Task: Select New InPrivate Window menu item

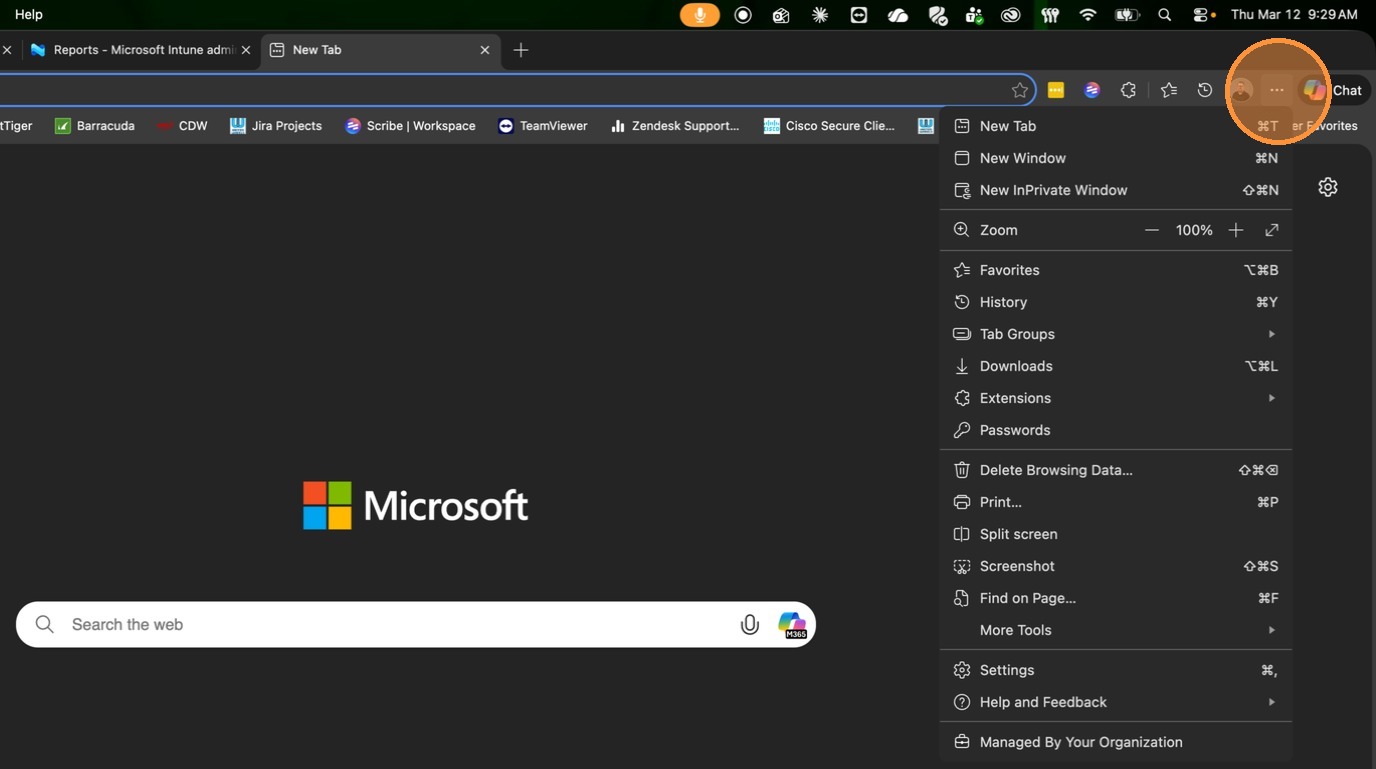Action: tap(1053, 190)
